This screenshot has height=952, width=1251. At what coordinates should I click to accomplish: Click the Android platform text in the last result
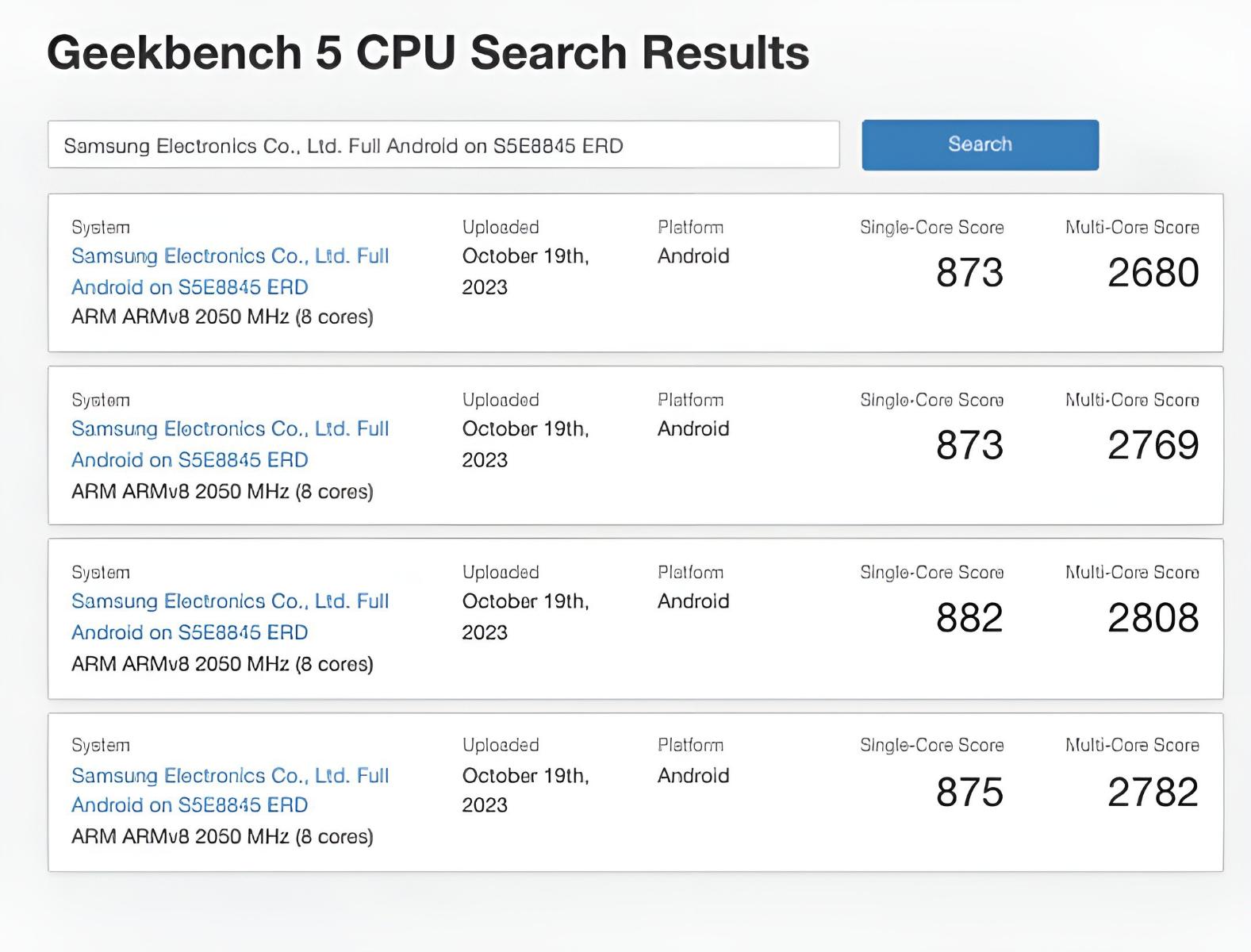(x=693, y=775)
